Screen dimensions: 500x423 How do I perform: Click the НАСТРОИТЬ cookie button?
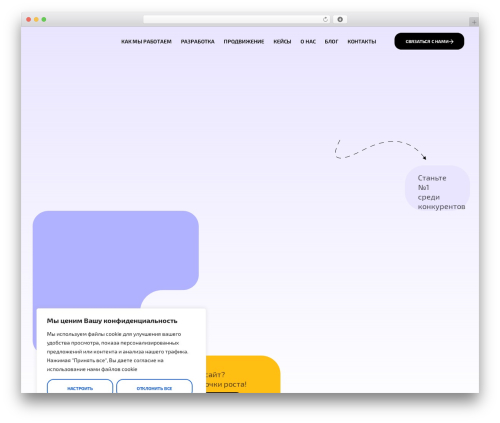pyautogui.click(x=80, y=387)
